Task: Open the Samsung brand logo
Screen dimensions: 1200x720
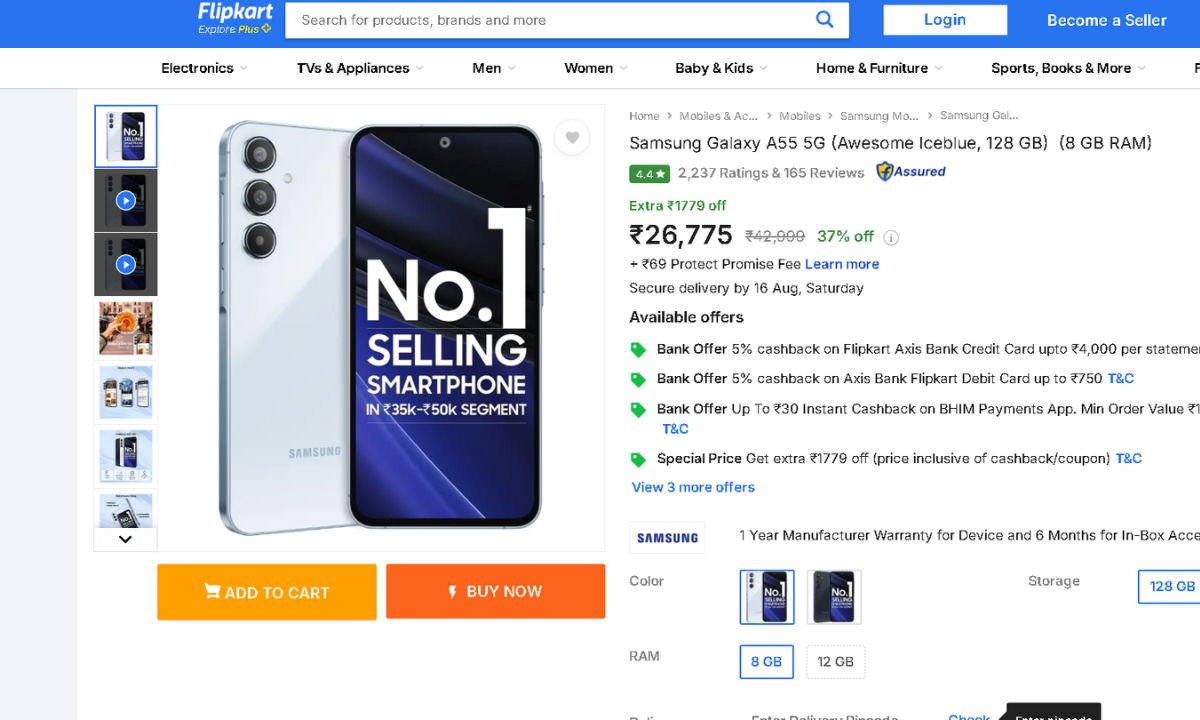Action: [667, 538]
